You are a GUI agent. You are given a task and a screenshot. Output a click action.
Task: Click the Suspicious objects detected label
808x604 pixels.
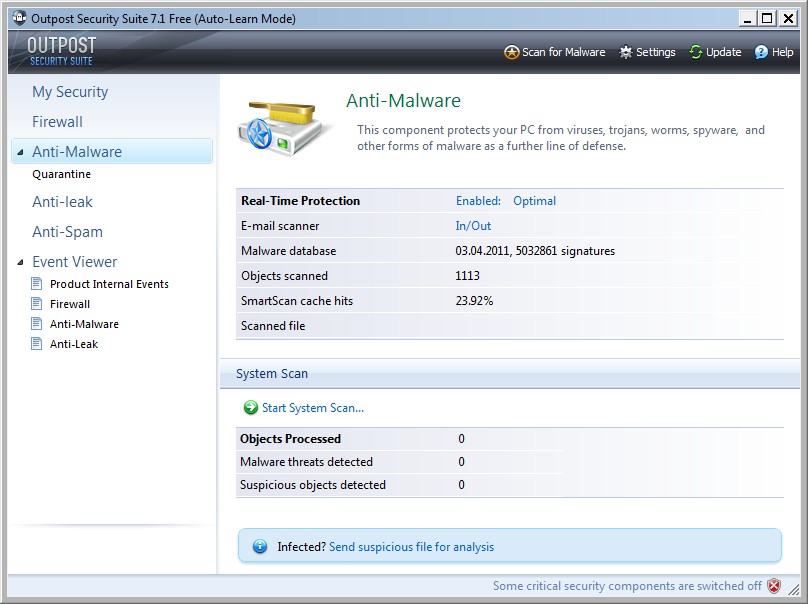pos(313,485)
